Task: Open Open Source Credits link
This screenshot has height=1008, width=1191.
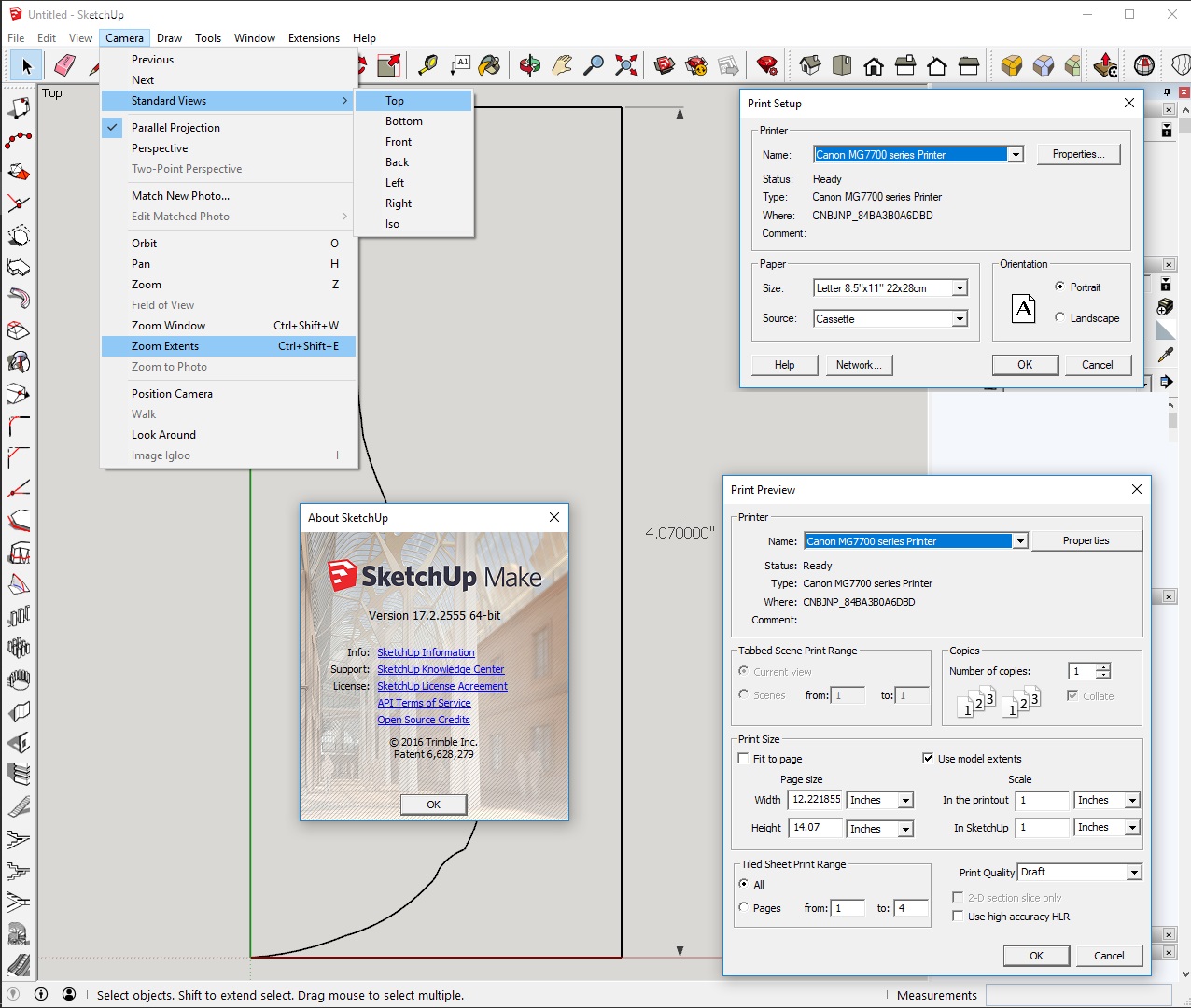Action: tap(424, 720)
